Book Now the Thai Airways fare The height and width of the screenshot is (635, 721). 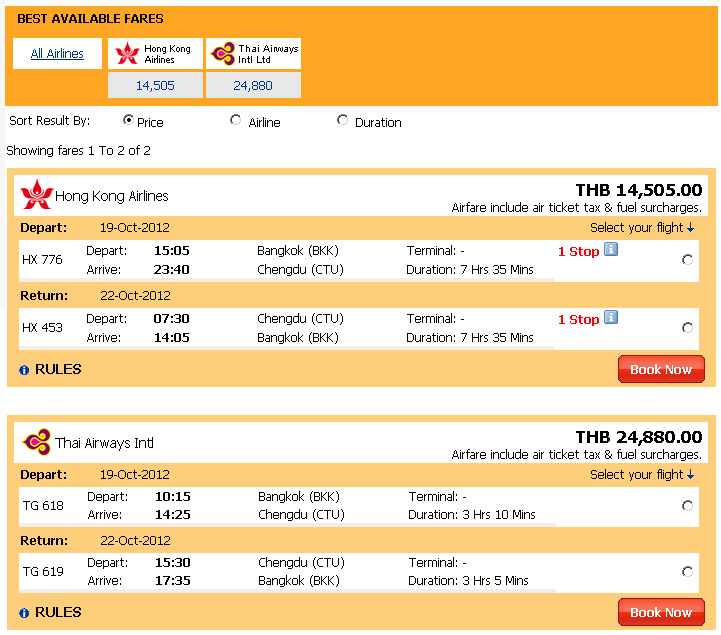coord(661,612)
